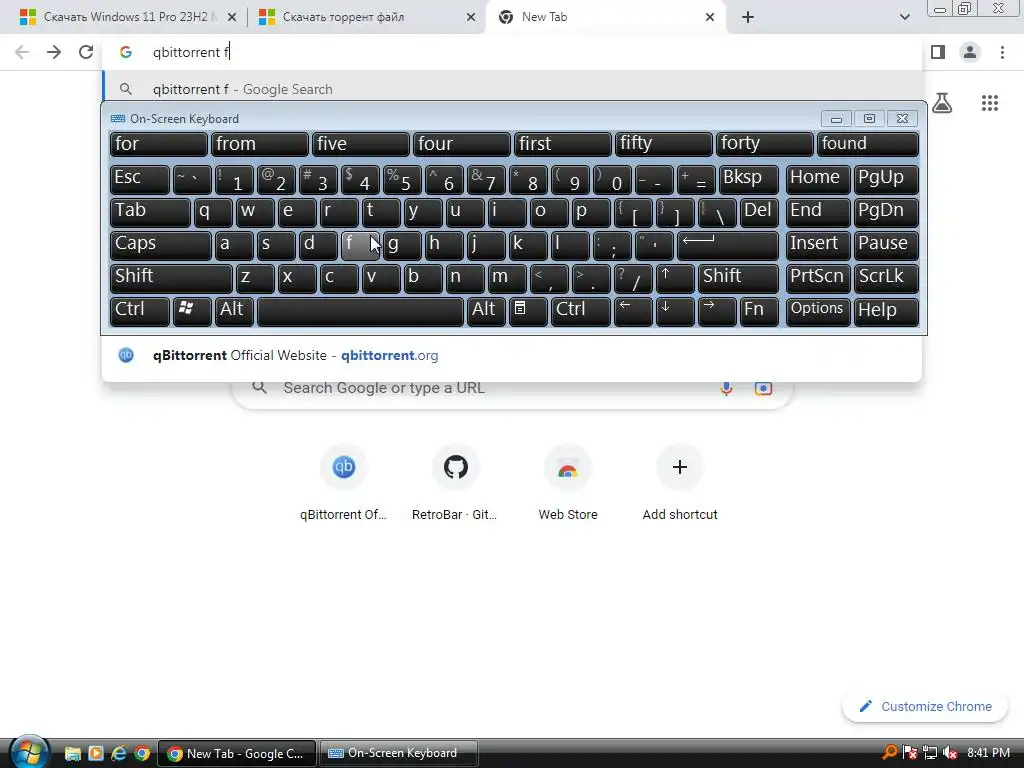Open a new Chrome tab

[x=748, y=17]
